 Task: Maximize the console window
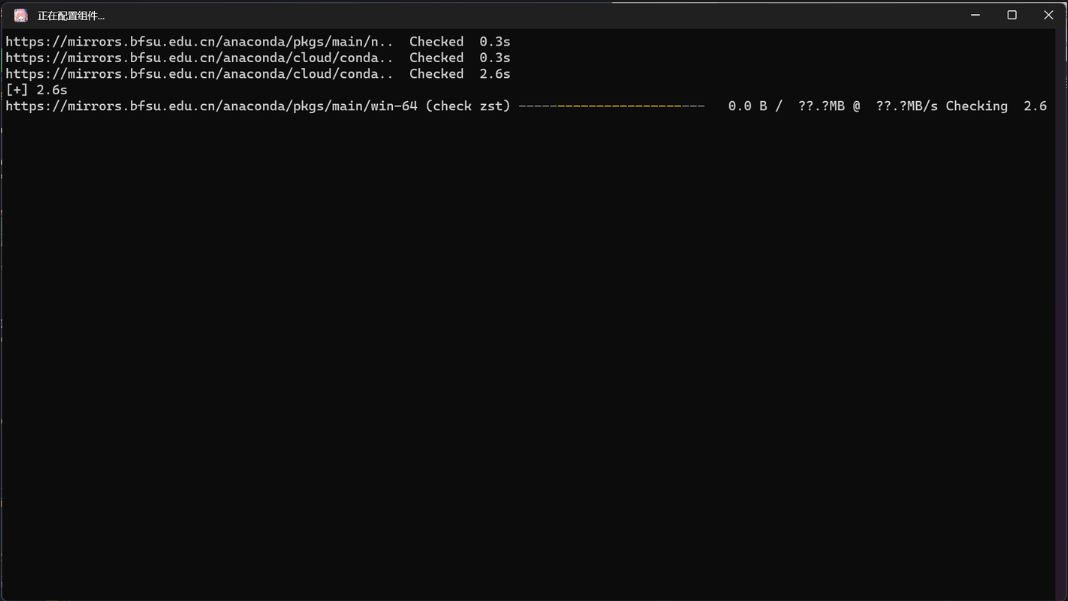tap(1012, 15)
